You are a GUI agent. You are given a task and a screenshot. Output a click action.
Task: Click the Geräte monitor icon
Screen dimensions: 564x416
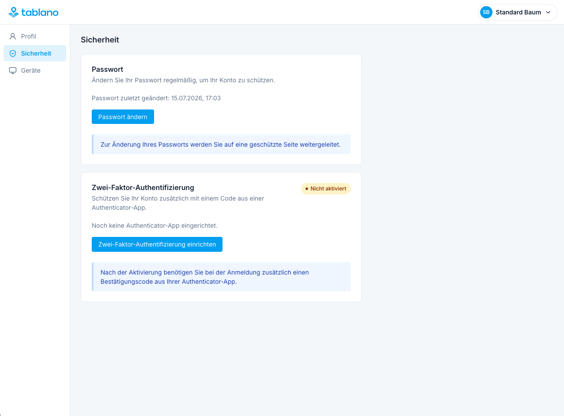click(13, 70)
